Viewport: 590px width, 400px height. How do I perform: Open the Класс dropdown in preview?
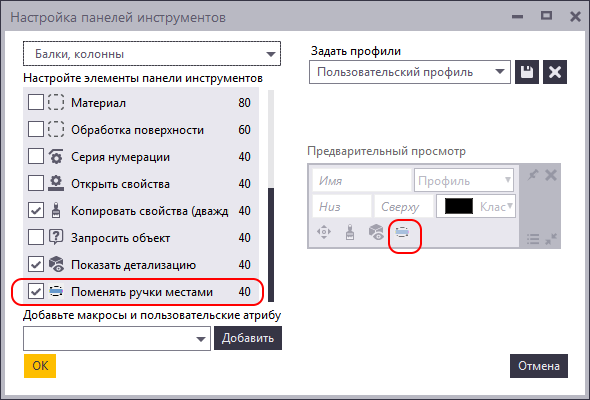pyautogui.click(x=476, y=206)
